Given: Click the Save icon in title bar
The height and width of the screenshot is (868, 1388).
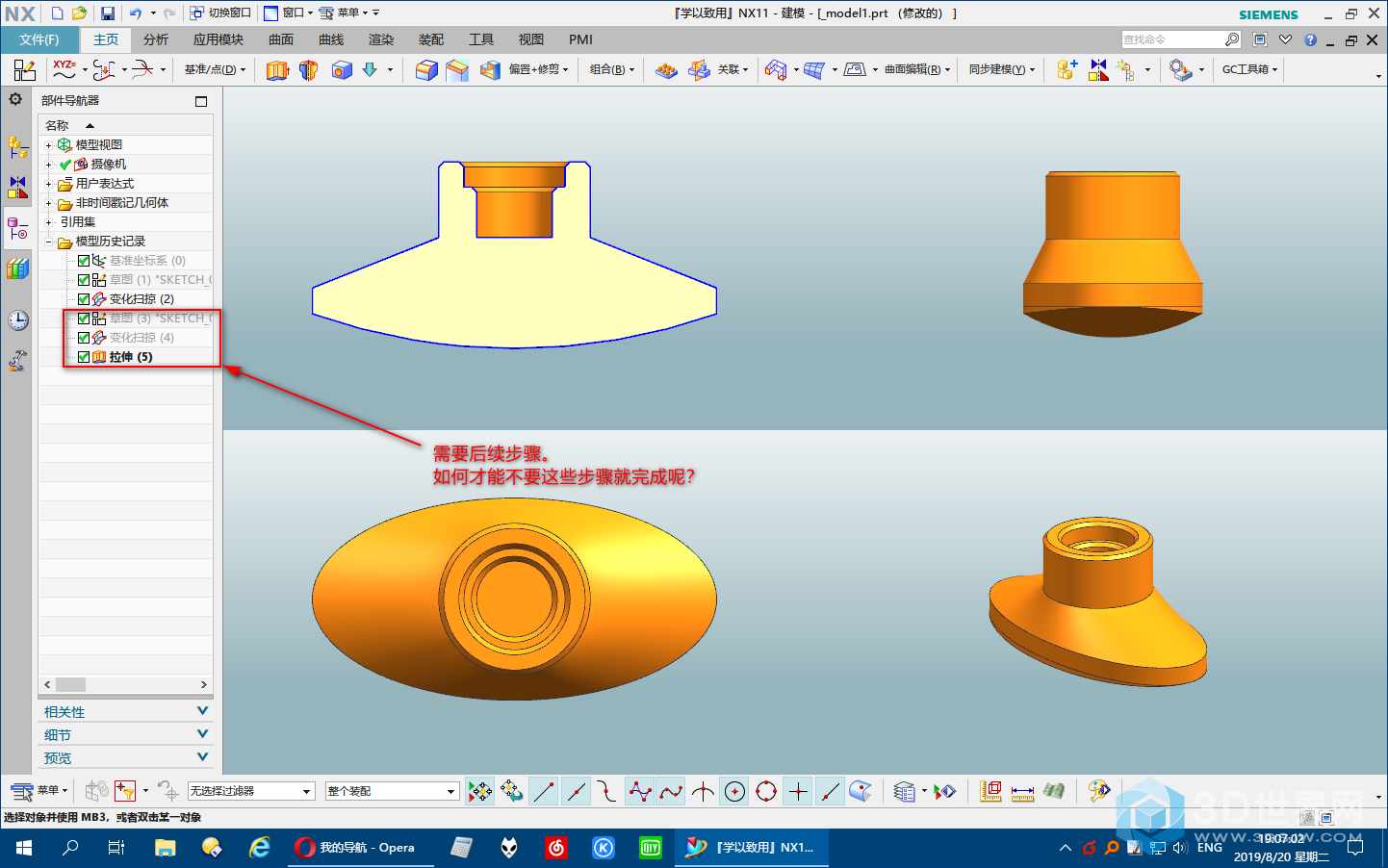Looking at the screenshot, I should (108, 13).
